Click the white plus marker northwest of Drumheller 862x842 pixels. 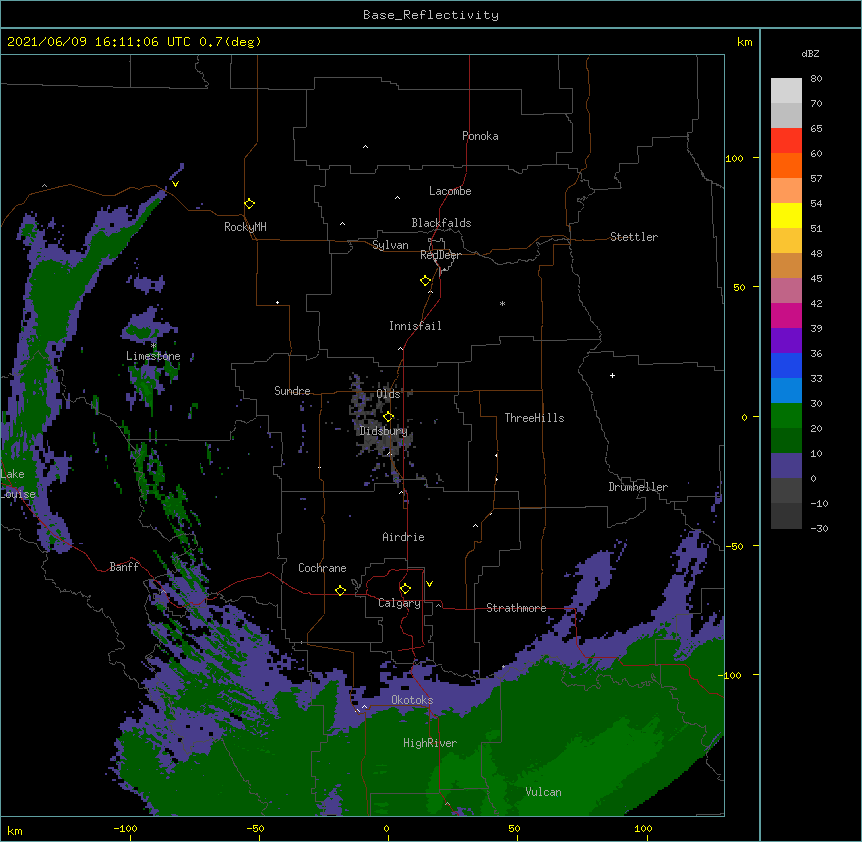(x=612, y=375)
